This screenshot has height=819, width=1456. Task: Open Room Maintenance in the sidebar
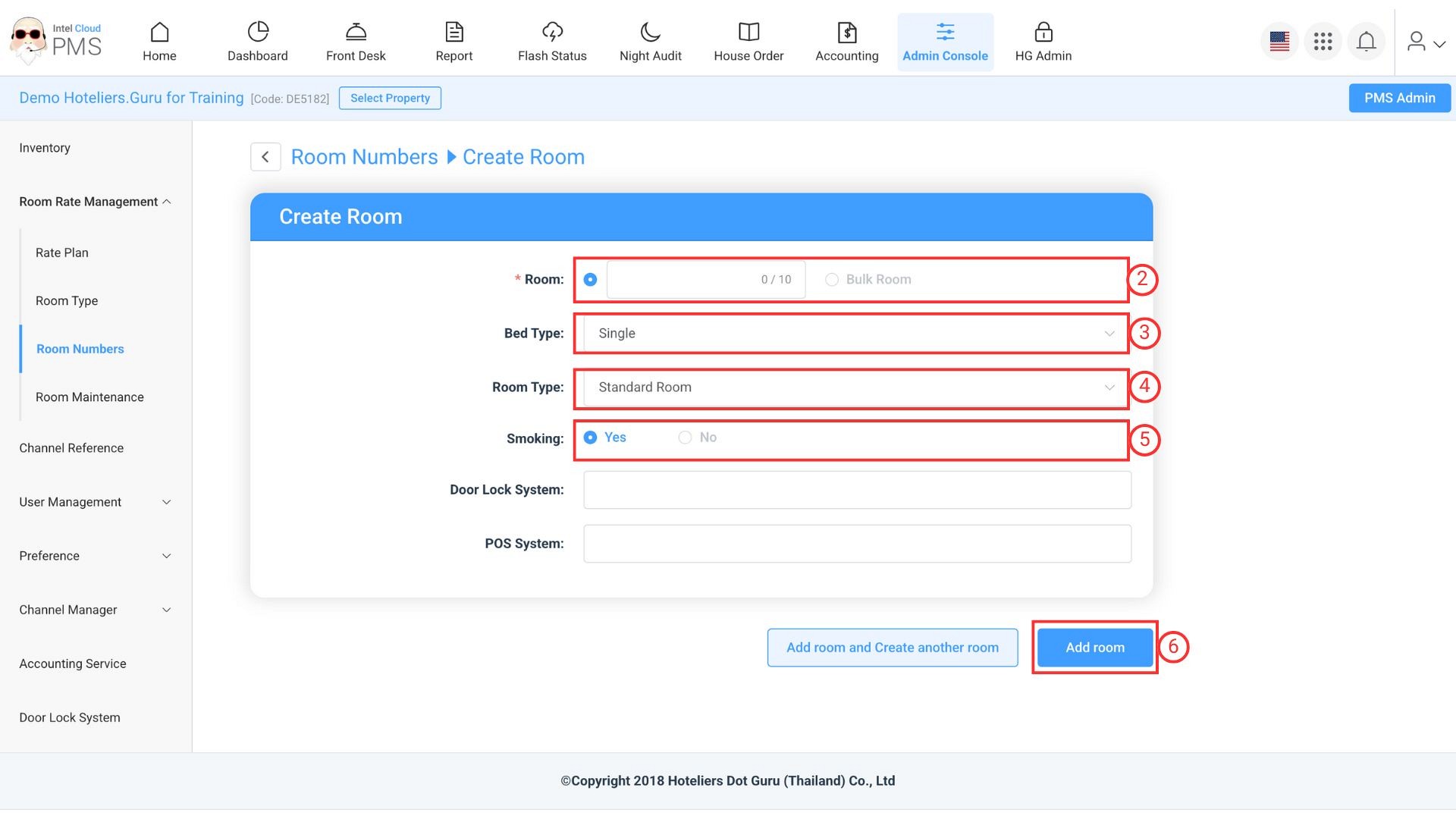[89, 397]
